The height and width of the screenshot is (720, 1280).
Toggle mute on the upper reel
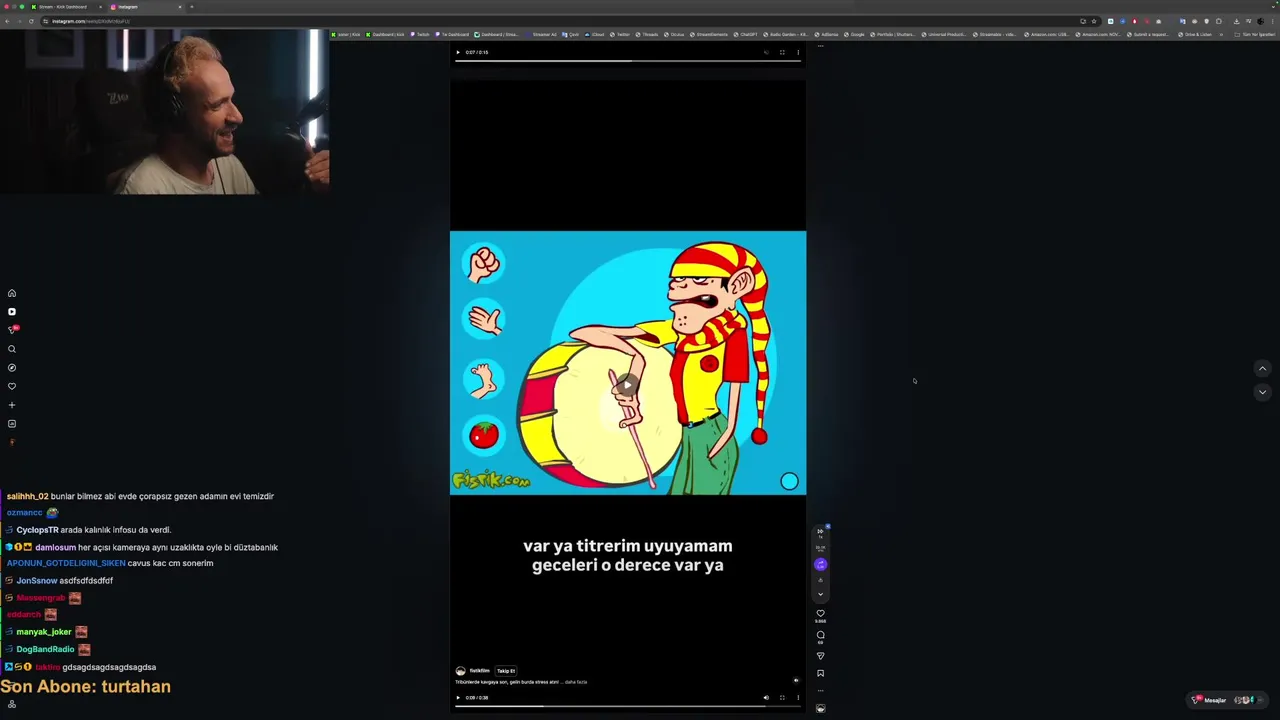(x=766, y=52)
